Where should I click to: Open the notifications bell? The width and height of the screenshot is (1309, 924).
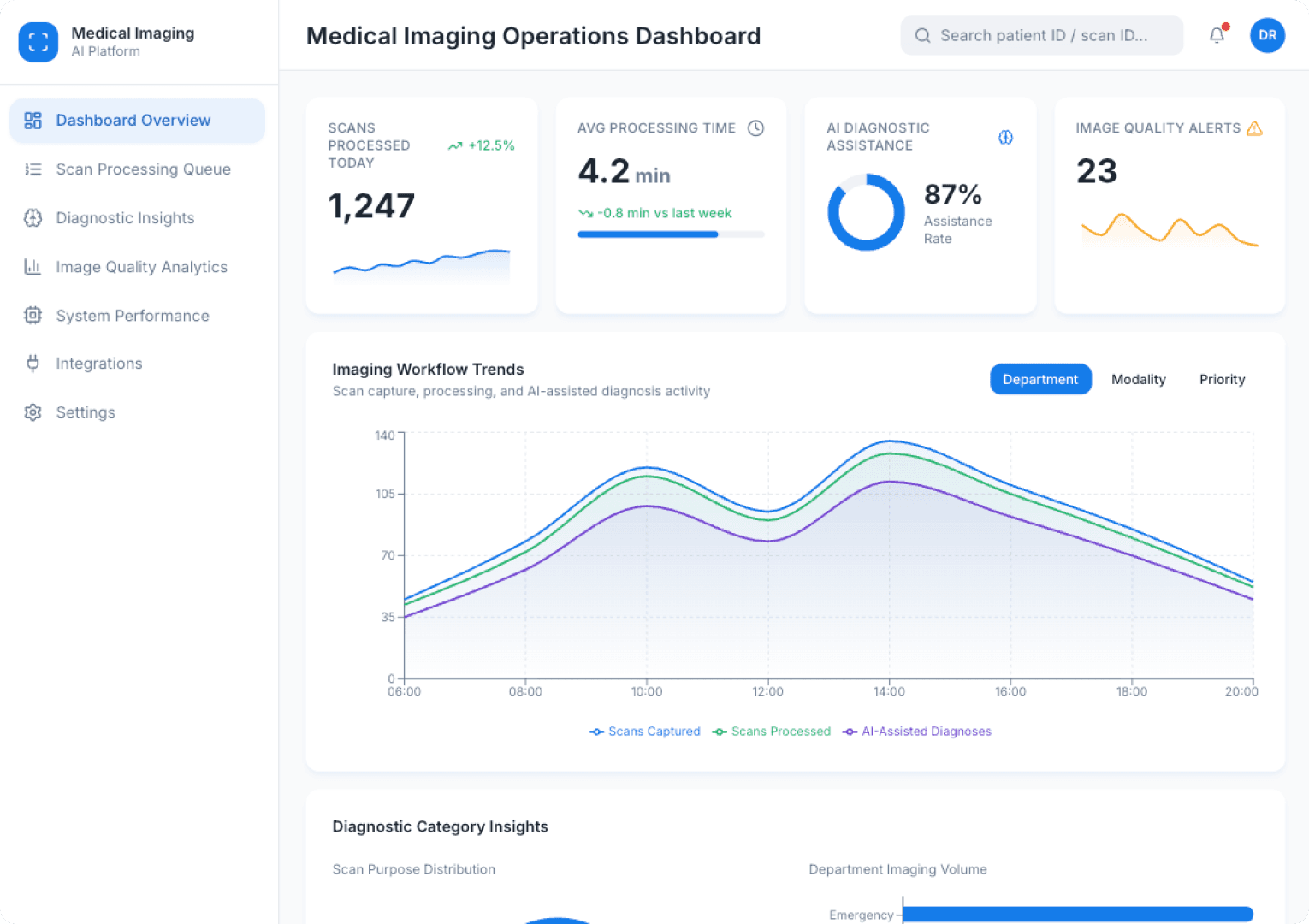pos(1217,35)
